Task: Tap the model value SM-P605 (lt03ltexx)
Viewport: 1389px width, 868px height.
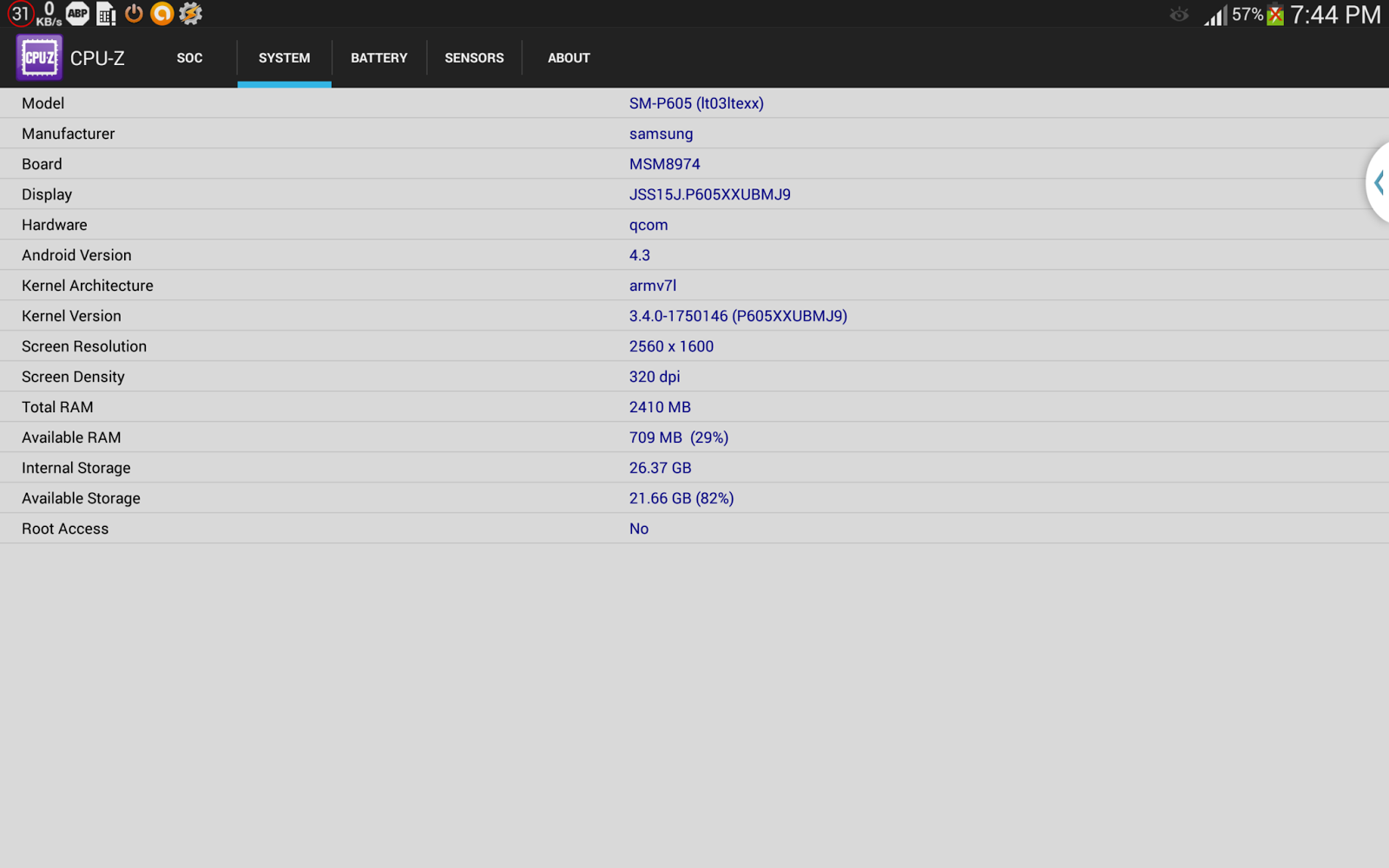Action: [696, 103]
